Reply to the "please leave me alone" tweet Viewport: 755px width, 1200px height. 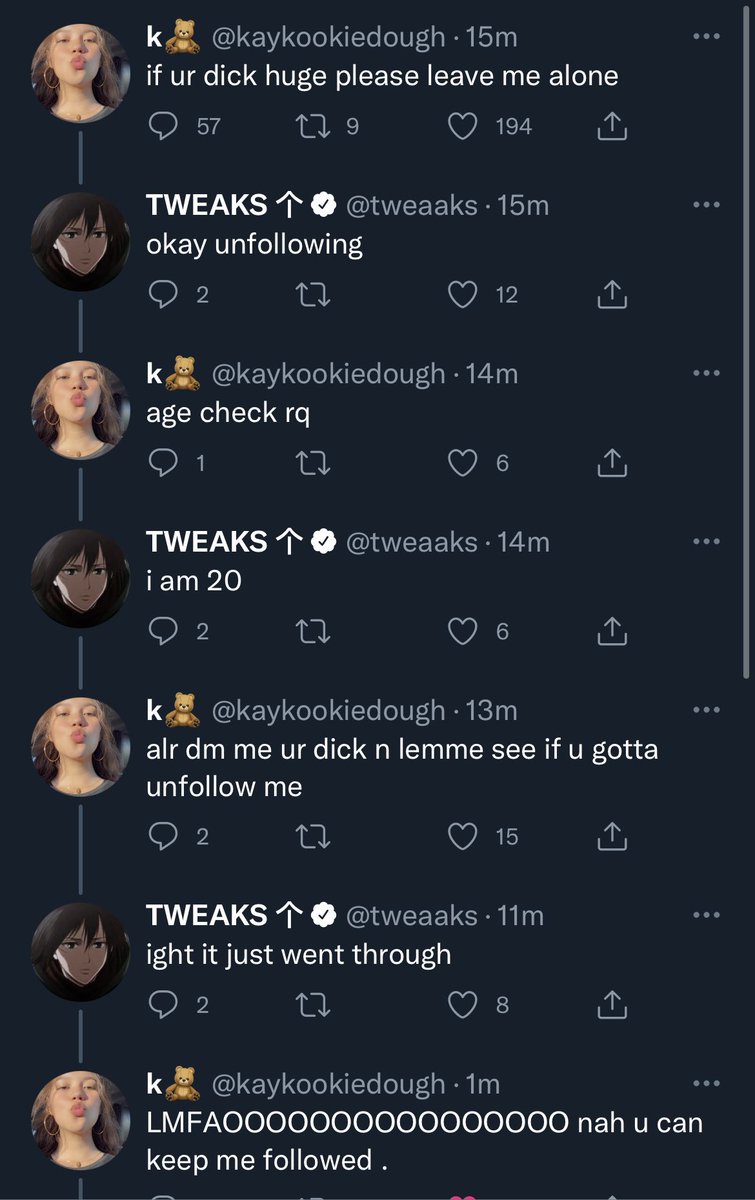(163, 126)
